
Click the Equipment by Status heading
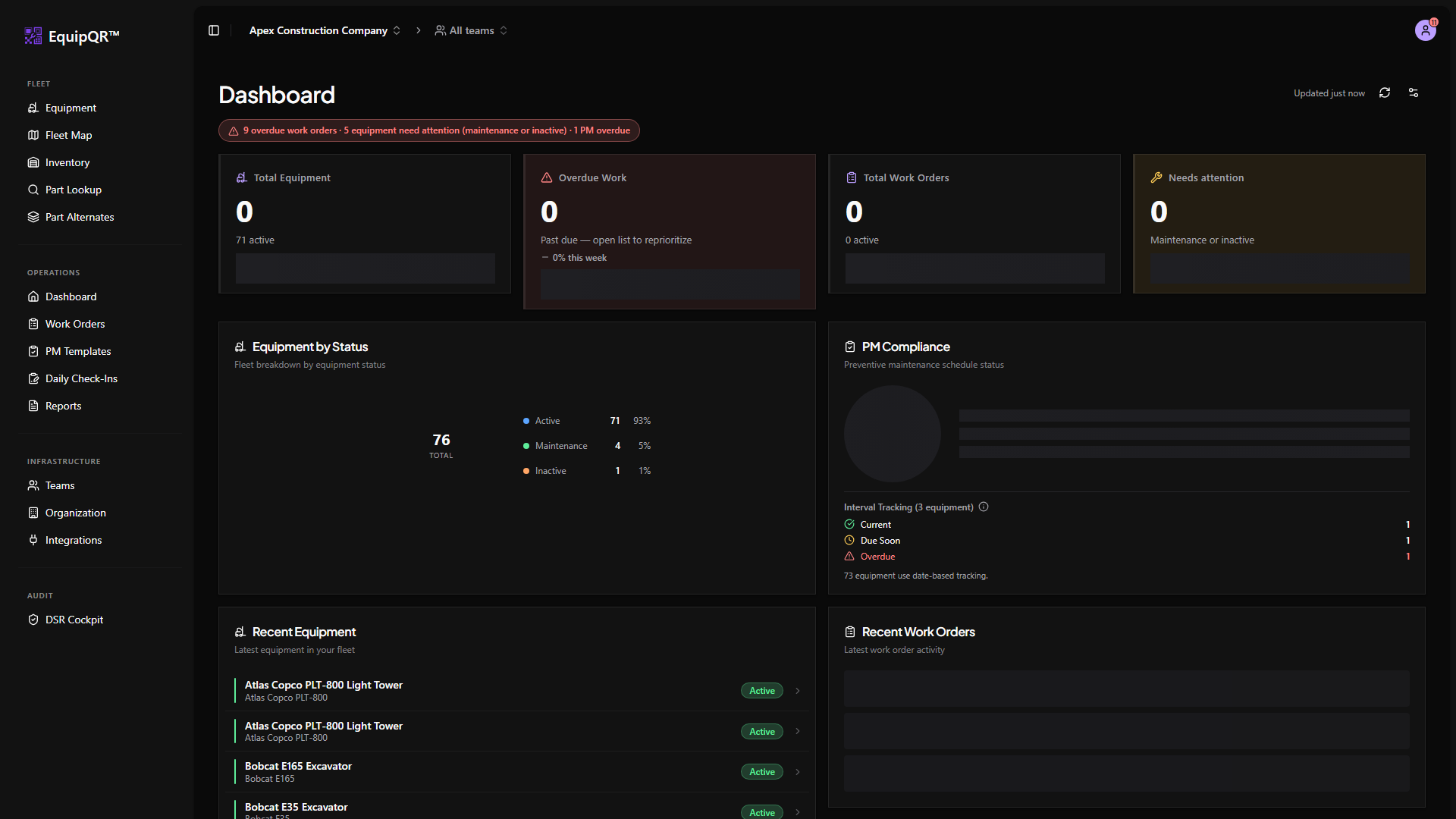pyautogui.click(x=310, y=347)
